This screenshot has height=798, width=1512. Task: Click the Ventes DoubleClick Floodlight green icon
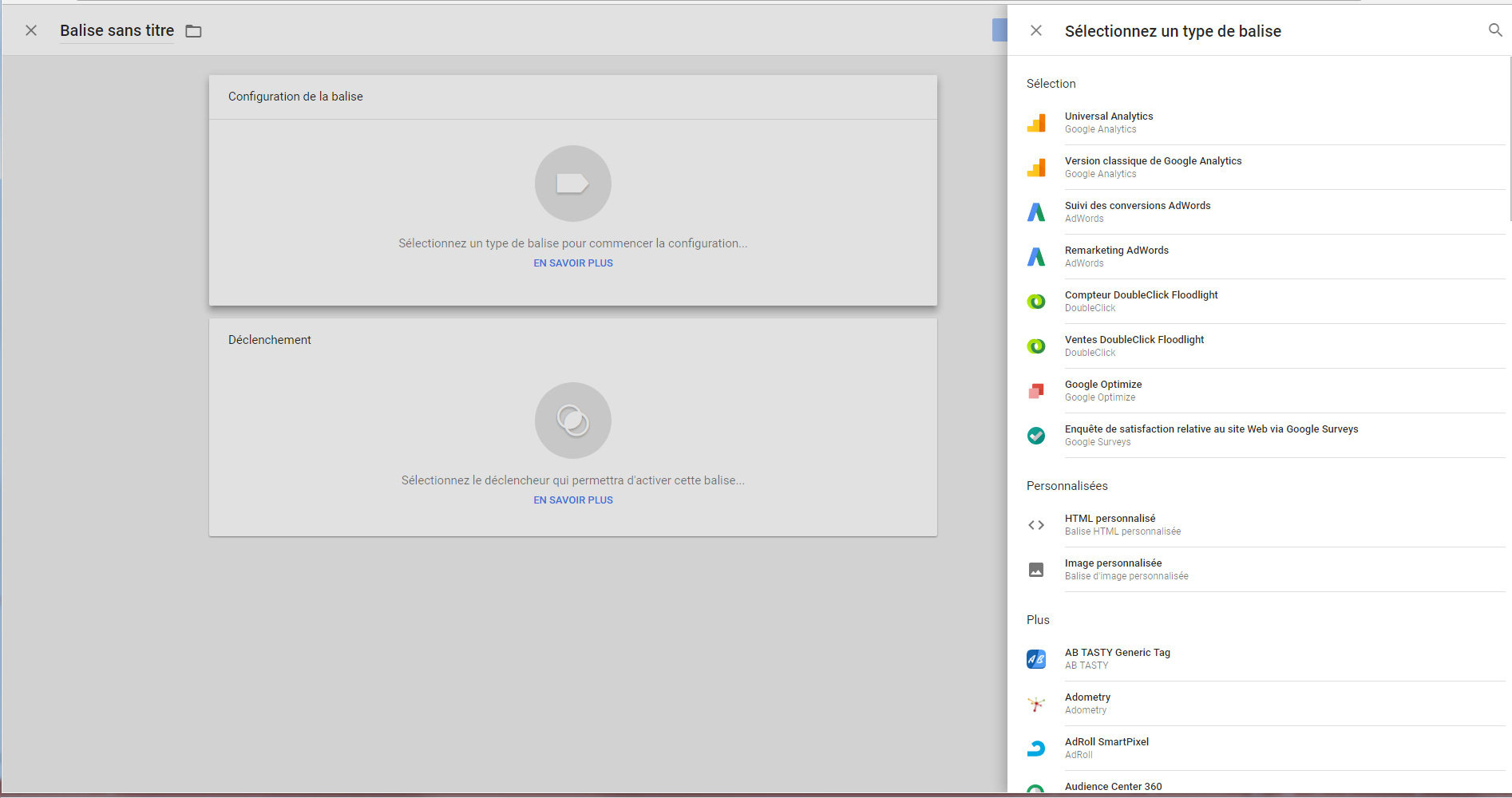(1036, 346)
